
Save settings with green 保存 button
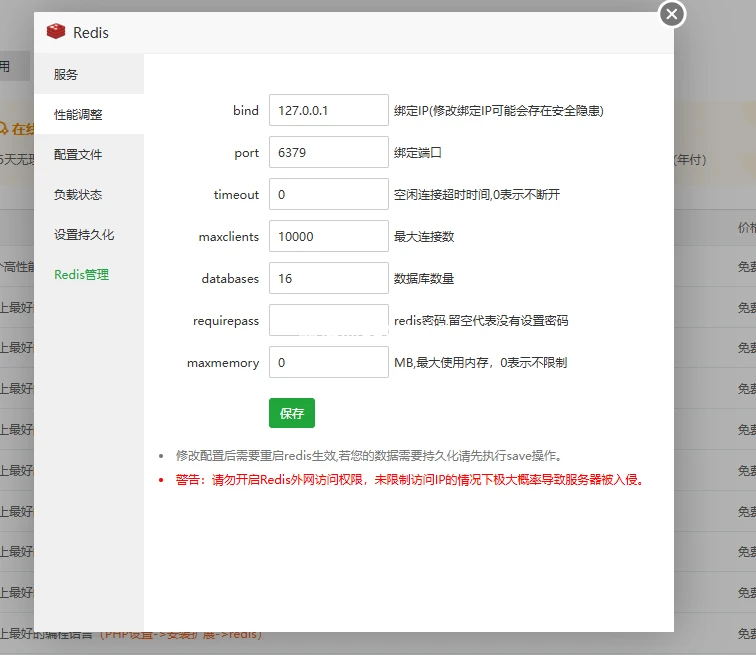coord(292,413)
